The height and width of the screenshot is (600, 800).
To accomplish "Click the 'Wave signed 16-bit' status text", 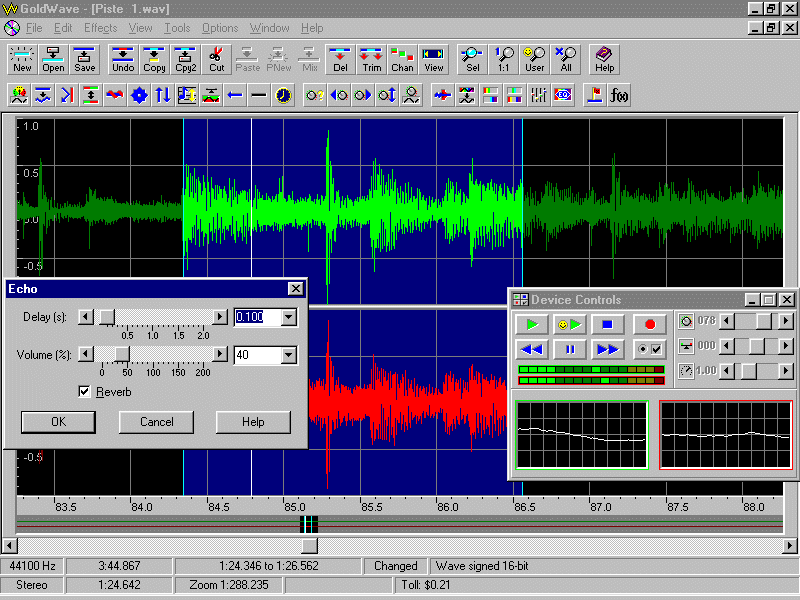I will click(x=482, y=566).
